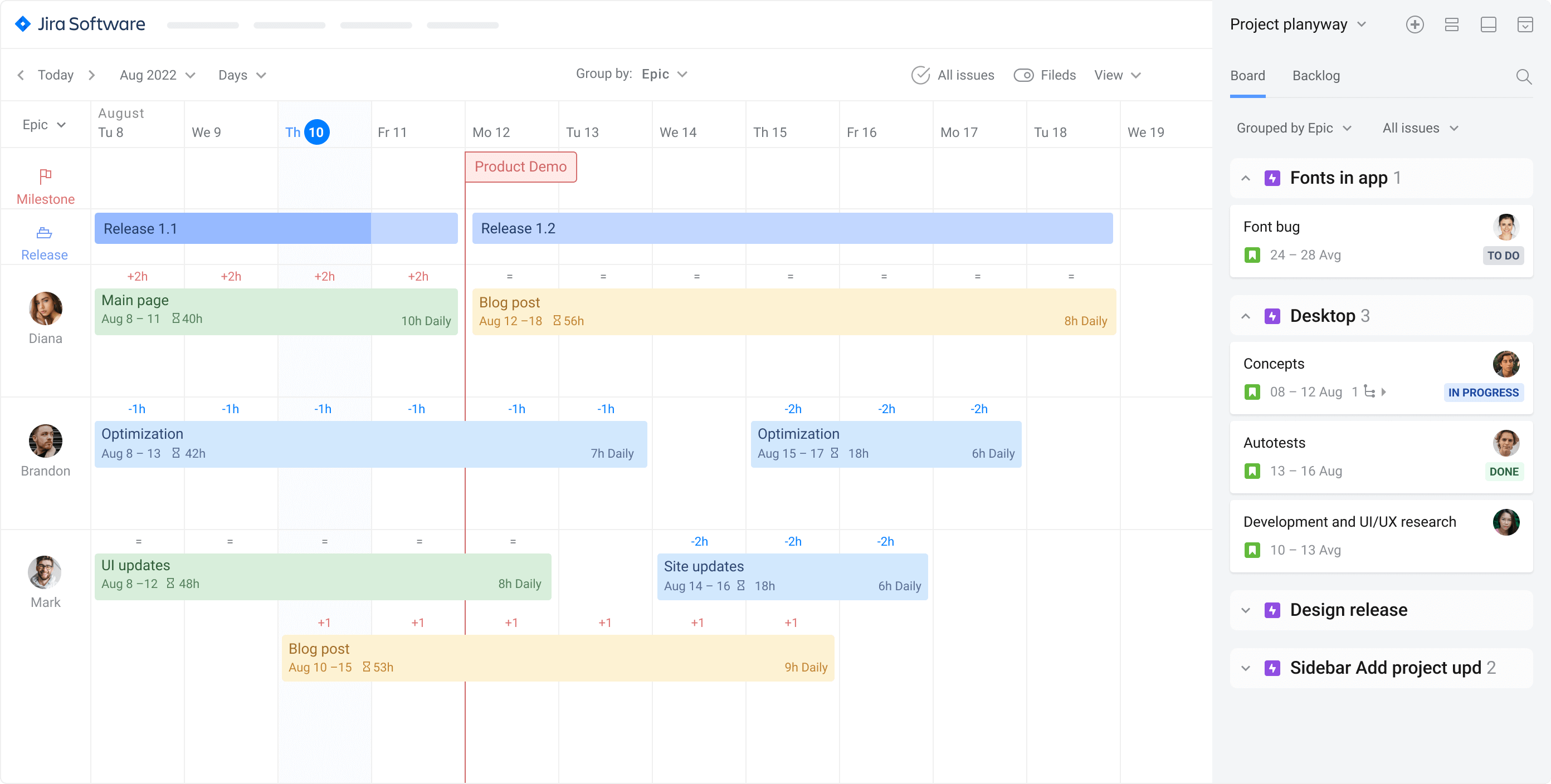Click the Today button
This screenshot has width=1551, height=784.
(x=55, y=75)
